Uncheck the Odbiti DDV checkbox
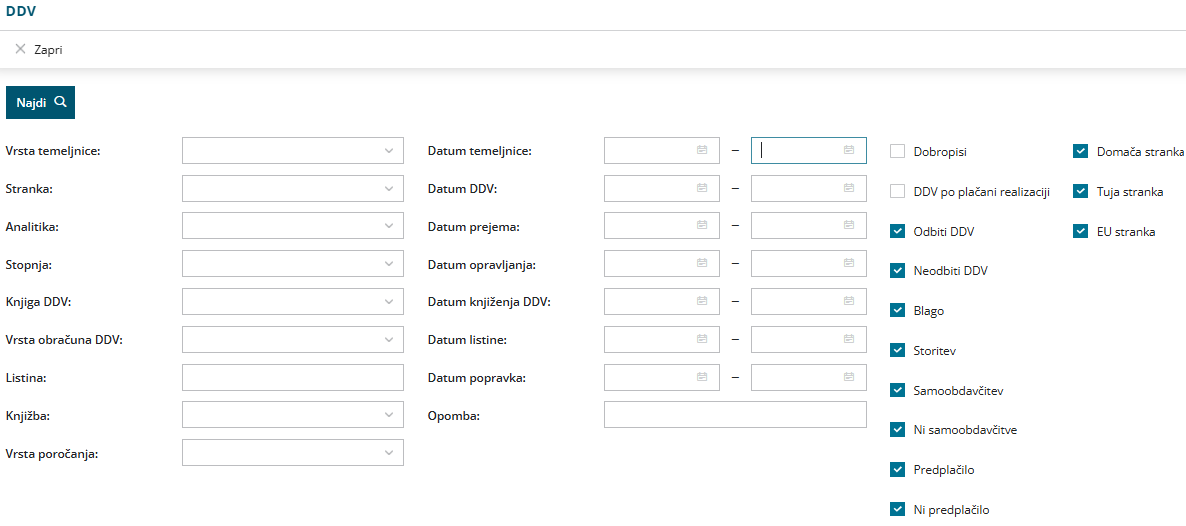 point(897,231)
